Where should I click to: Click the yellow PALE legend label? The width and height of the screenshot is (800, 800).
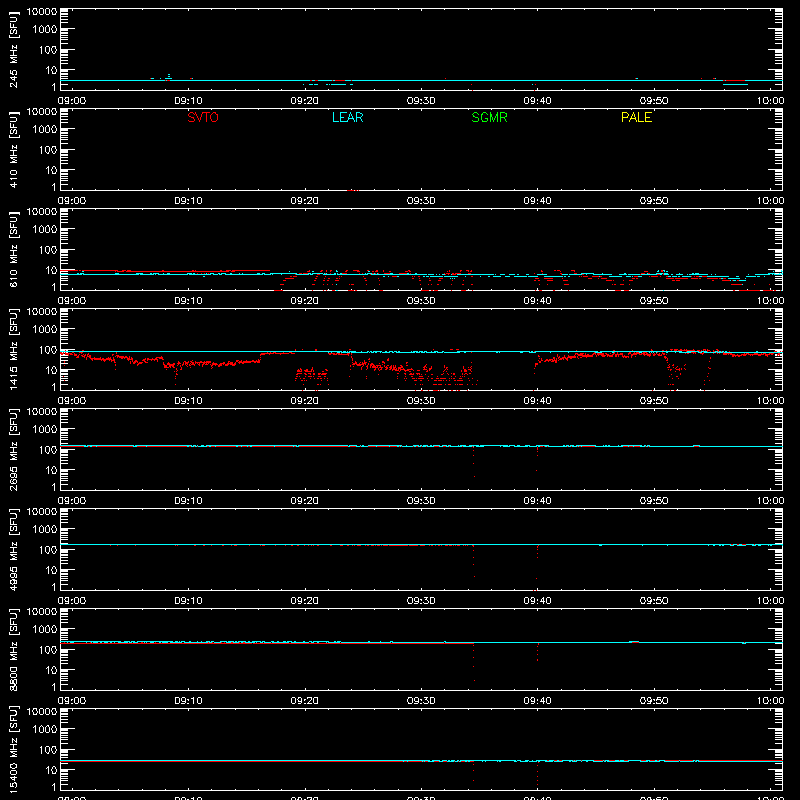(636, 117)
